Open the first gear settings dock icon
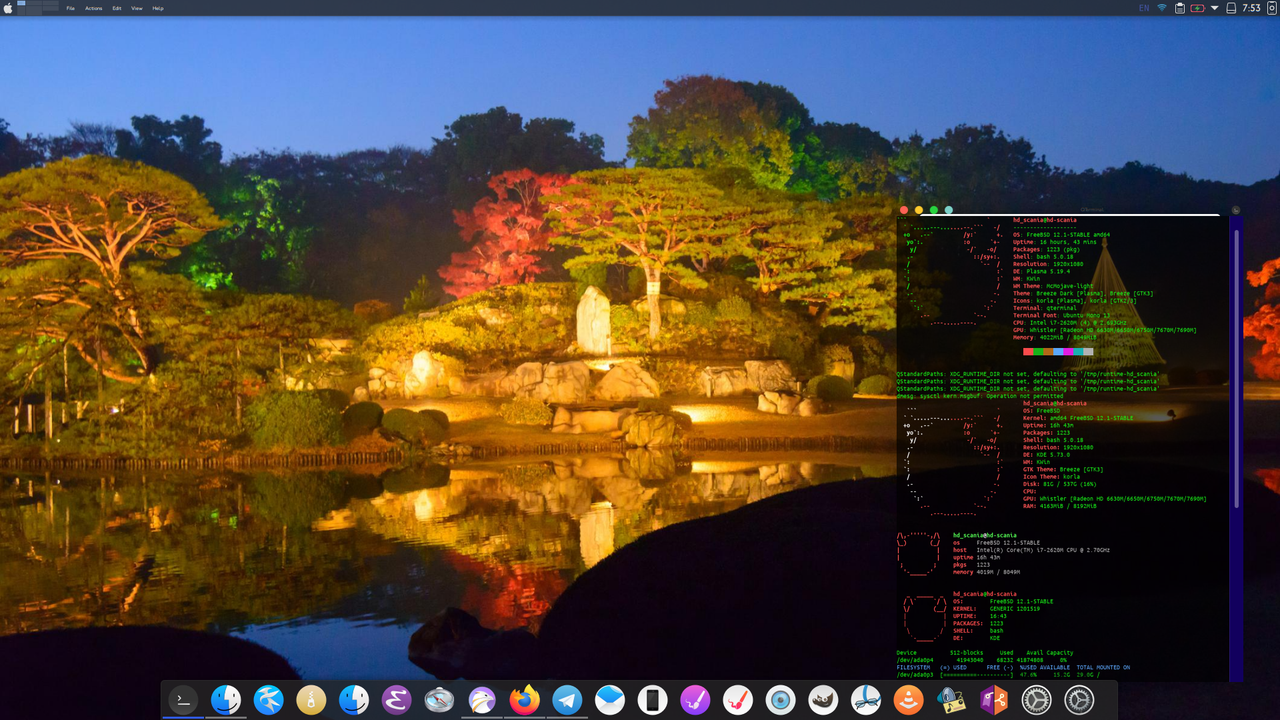Screen dimensions: 1280x720 coord(1036,700)
